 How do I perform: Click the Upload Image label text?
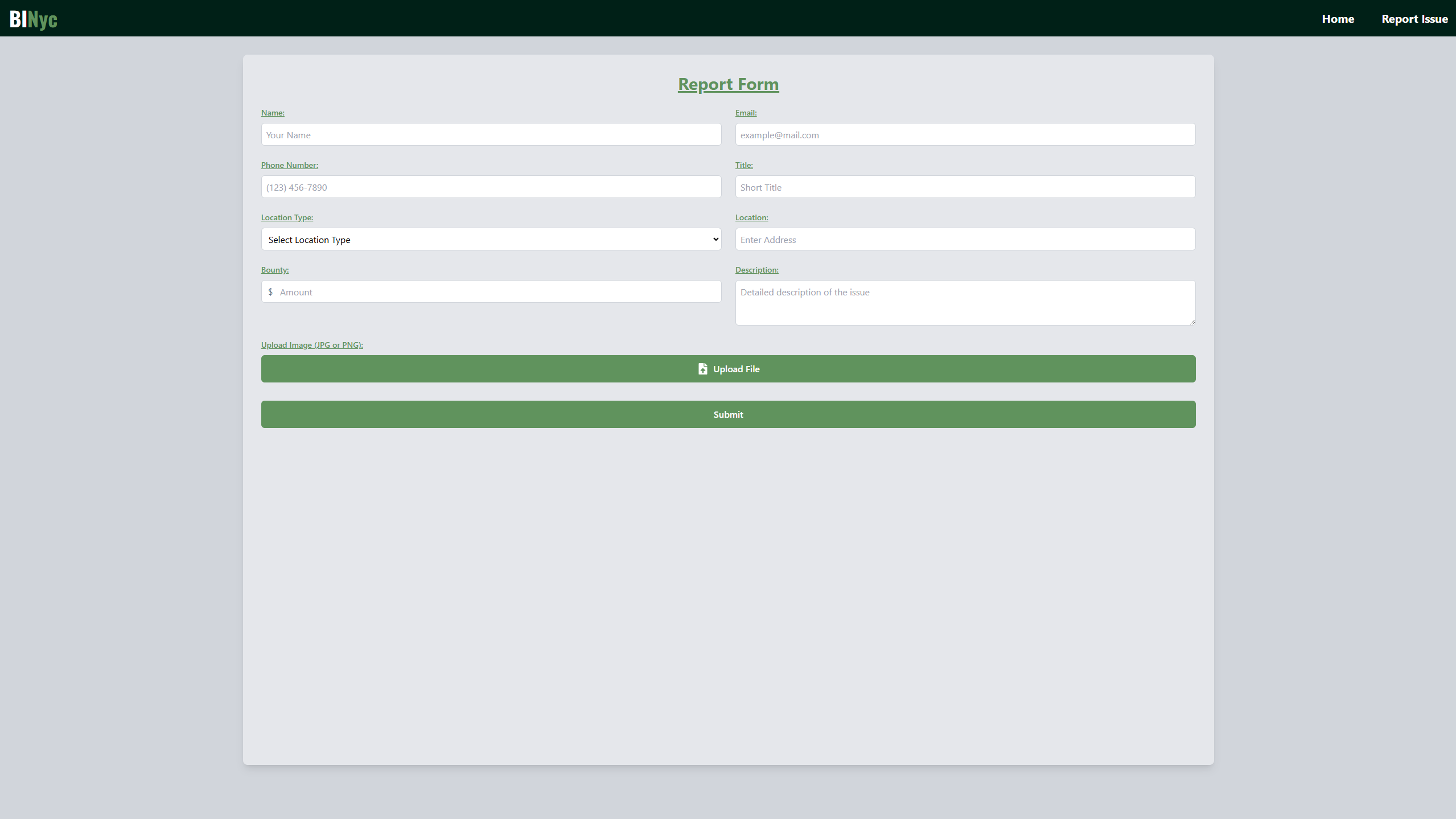pyautogui.click(x=312, y=345)
